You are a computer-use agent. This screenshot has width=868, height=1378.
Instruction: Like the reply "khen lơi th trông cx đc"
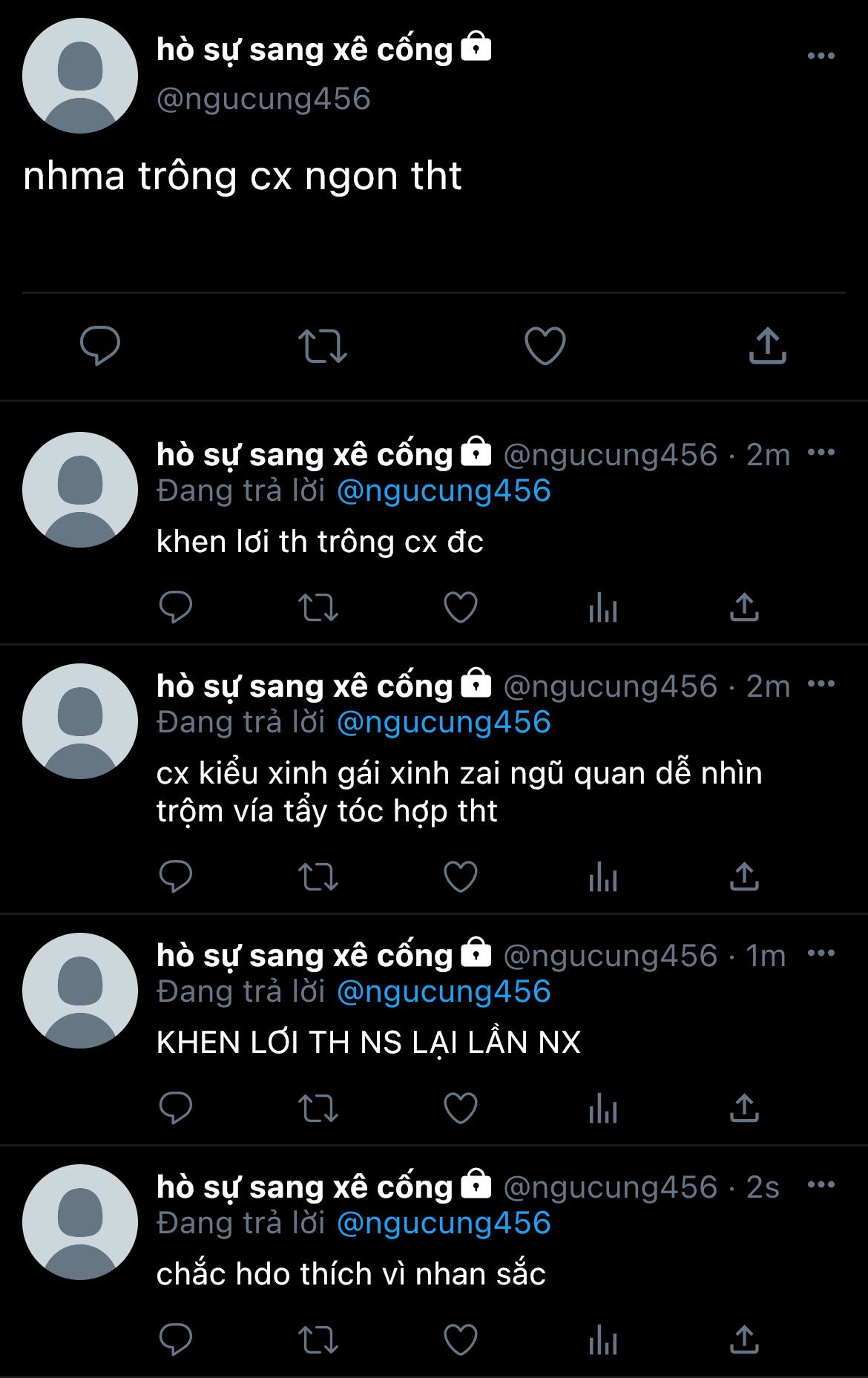pyautogui.click(x=460, y=608)
